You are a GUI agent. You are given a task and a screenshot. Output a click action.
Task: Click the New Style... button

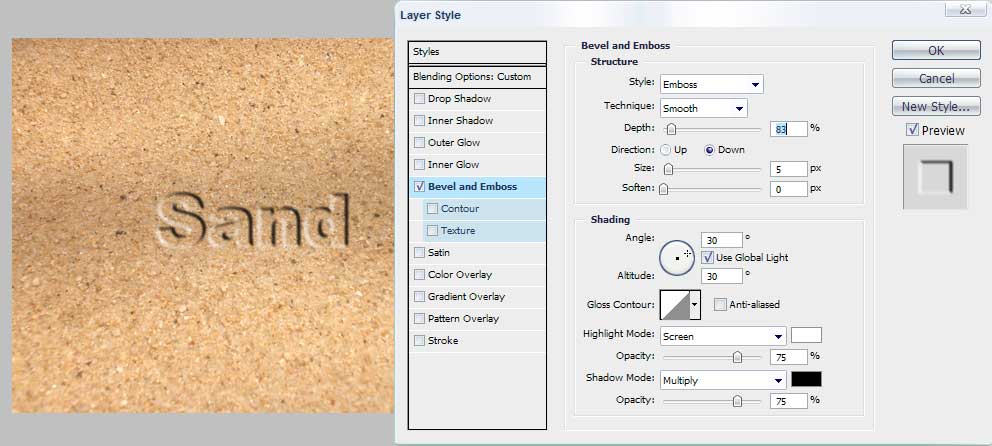pyautogui.click(x=935, y=107)
